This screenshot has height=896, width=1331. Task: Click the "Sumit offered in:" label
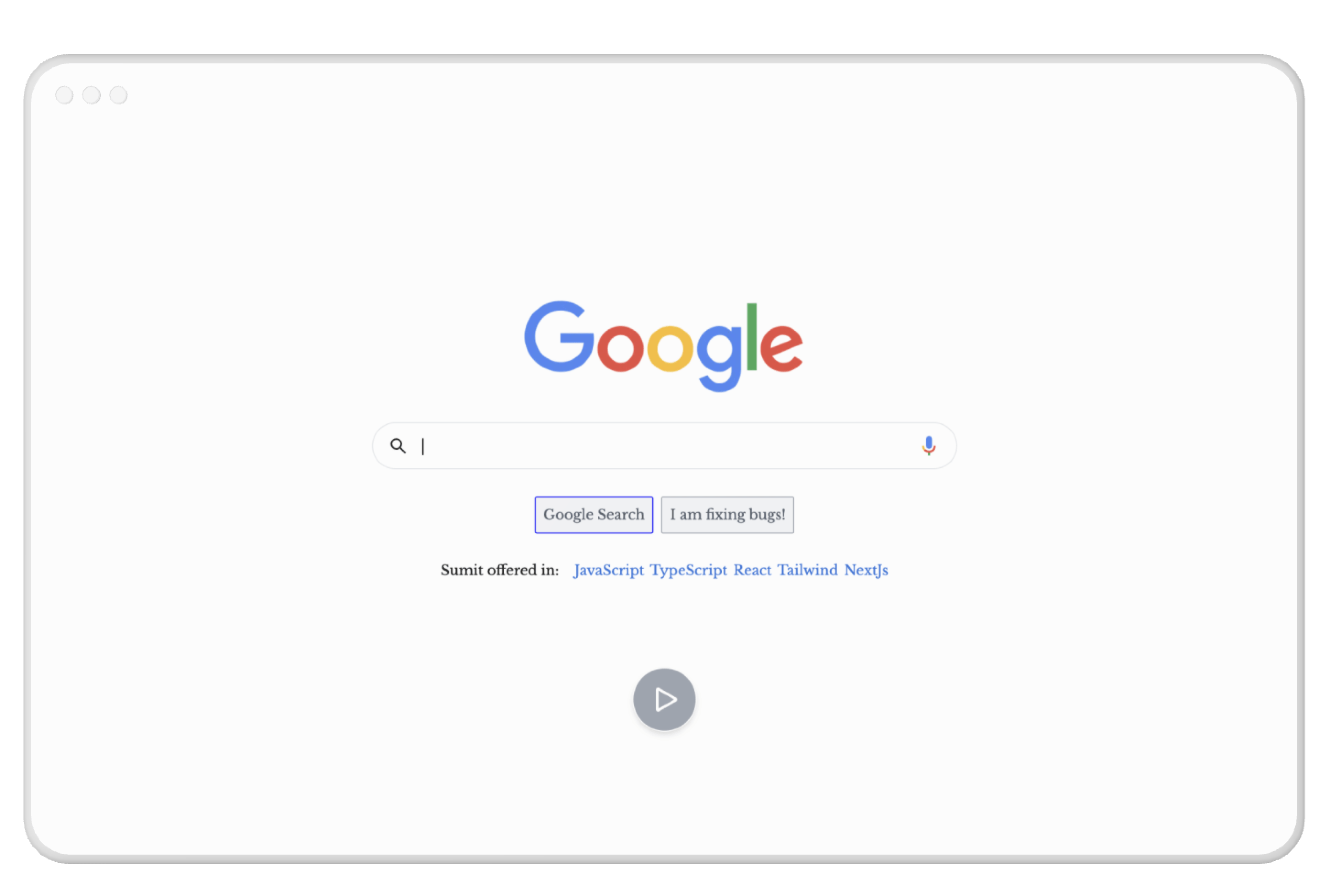(500, 570)
